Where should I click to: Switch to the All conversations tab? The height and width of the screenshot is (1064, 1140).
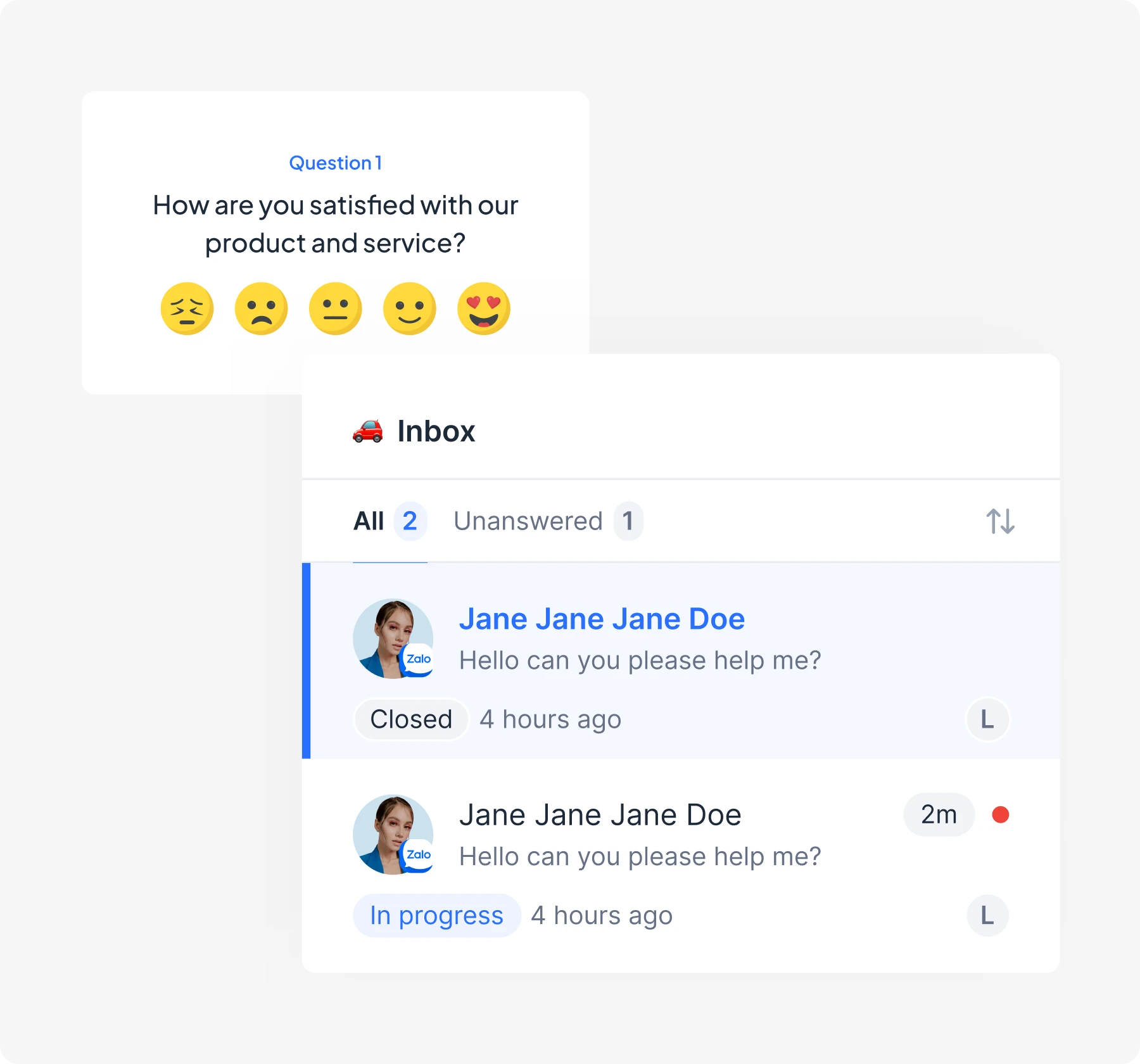pyautogui.click(x=369, y=521)
